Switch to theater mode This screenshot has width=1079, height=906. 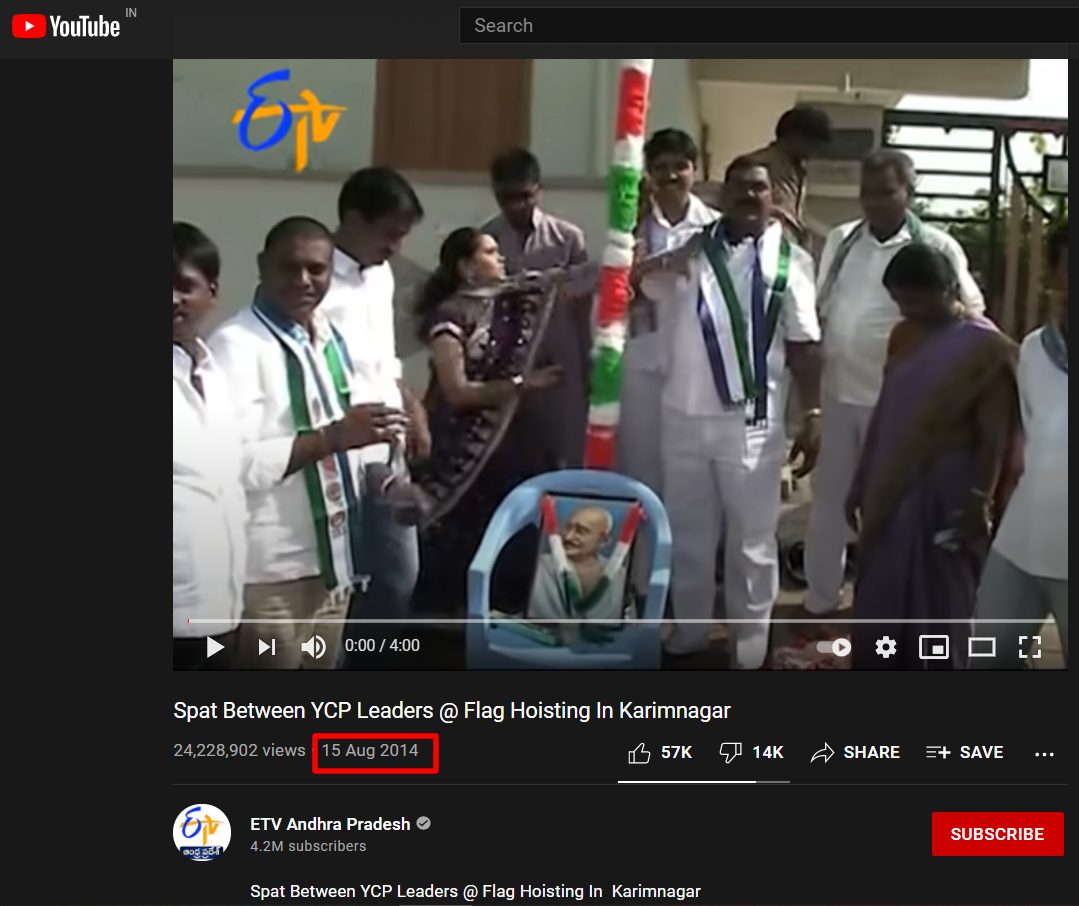coord(981,647)
